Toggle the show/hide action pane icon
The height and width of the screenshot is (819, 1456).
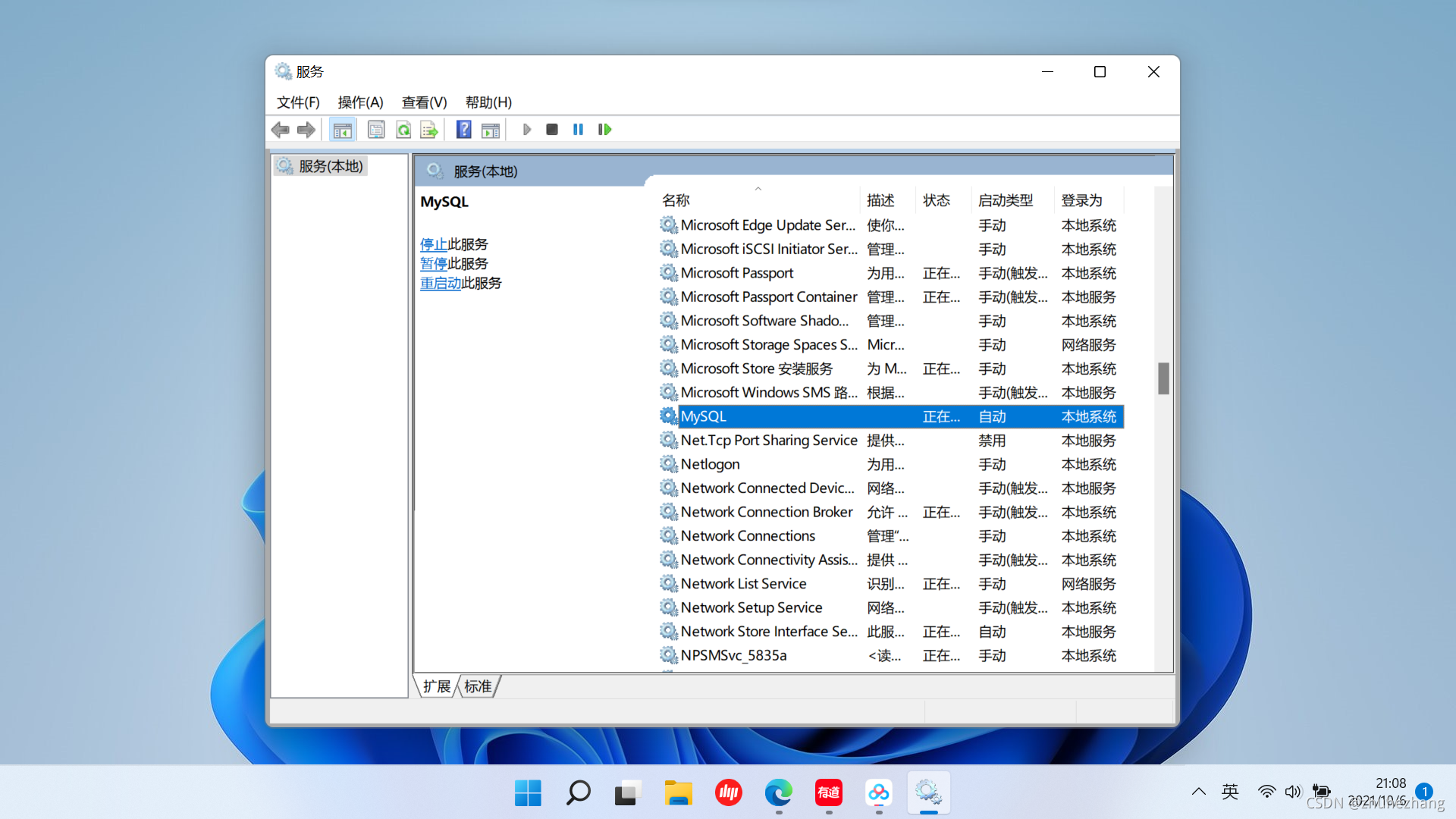[491, 130]
